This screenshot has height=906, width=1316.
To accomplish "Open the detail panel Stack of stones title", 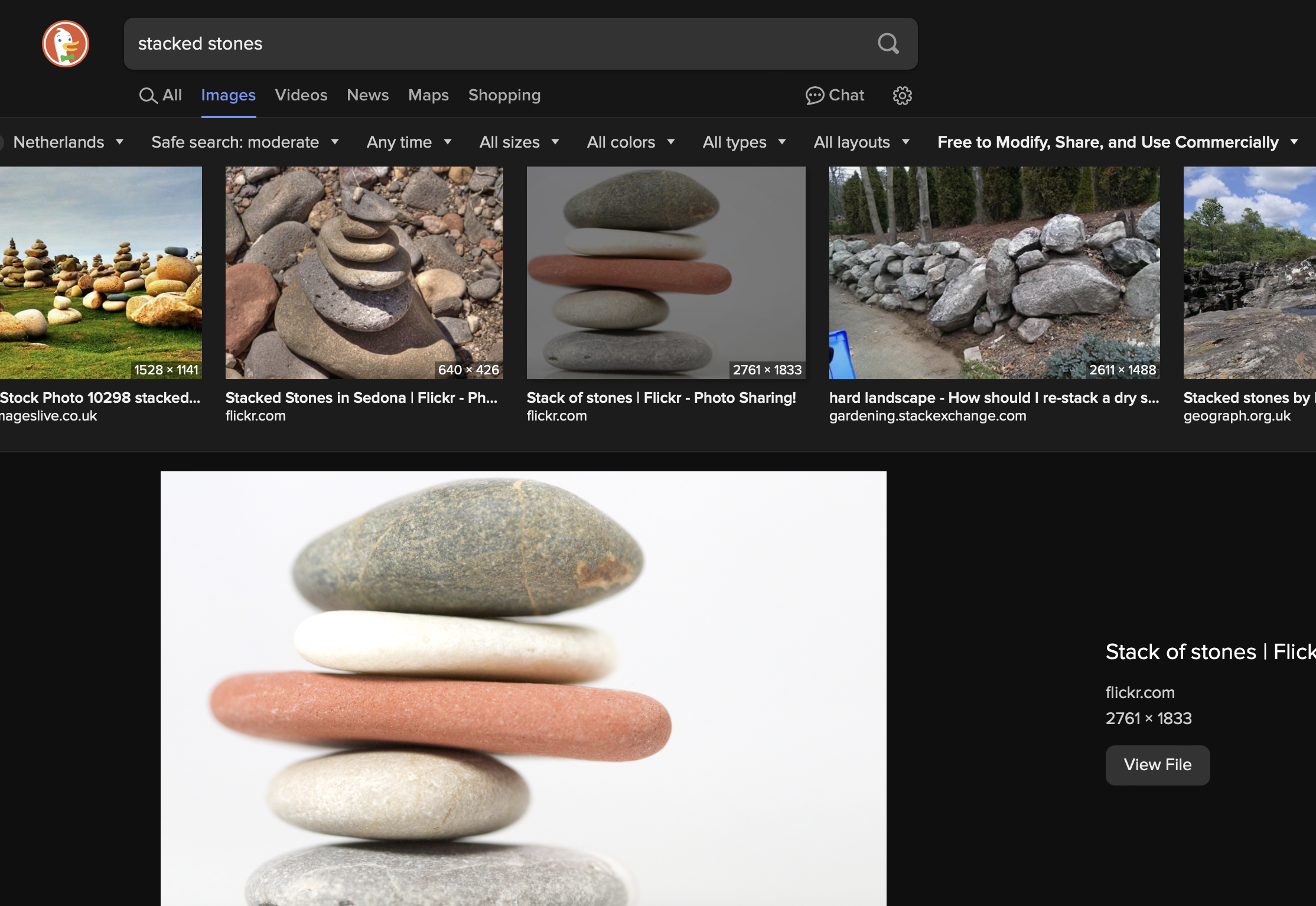I will (x=1211, y=652).
